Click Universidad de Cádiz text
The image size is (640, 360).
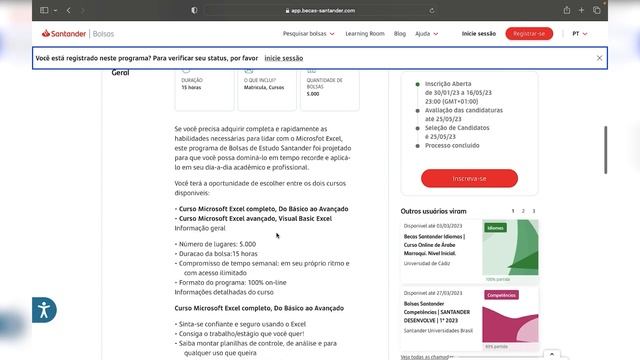427,263
